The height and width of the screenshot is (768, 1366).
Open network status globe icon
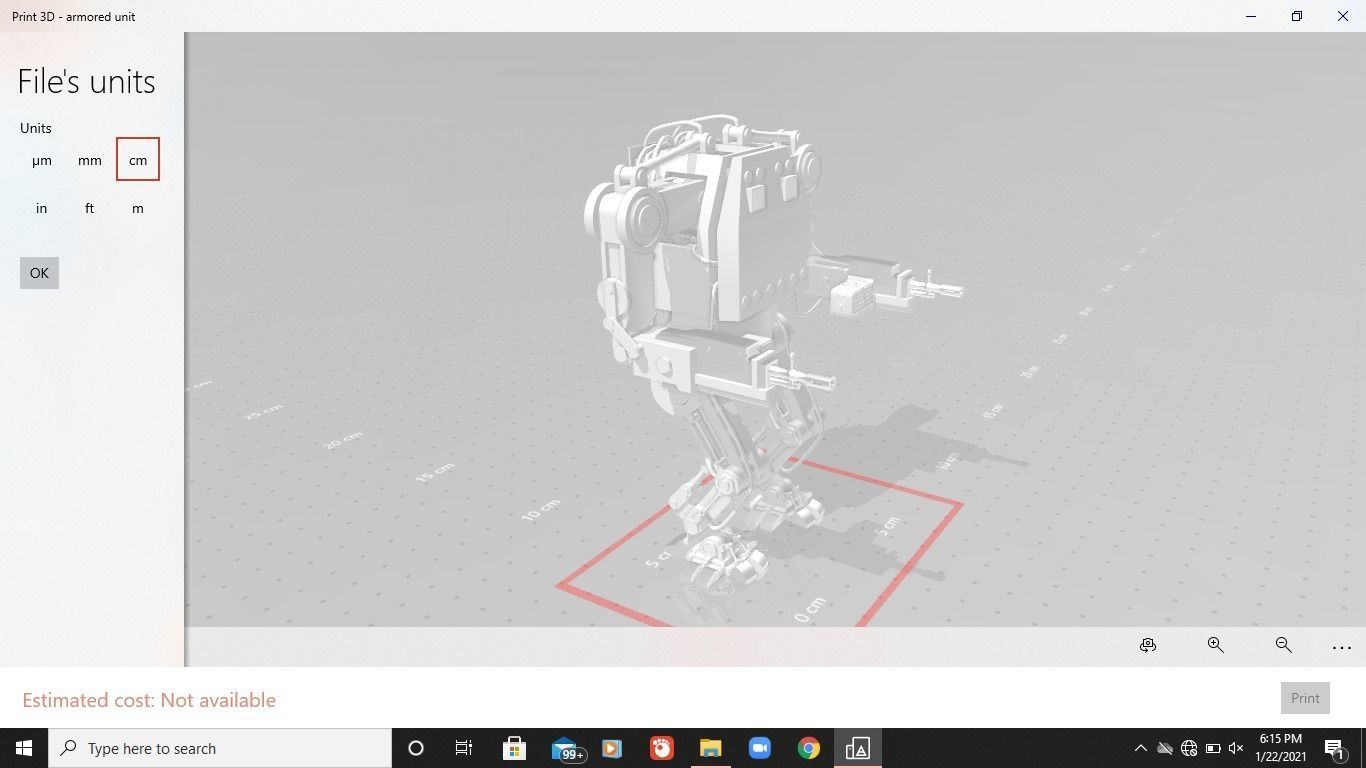[x=1189, y=748]
